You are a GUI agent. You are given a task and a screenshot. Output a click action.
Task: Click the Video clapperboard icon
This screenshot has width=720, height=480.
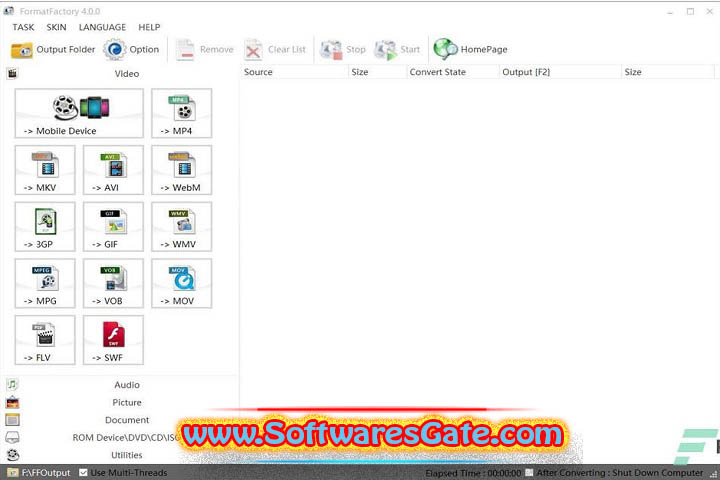click(x=12, y=73)
